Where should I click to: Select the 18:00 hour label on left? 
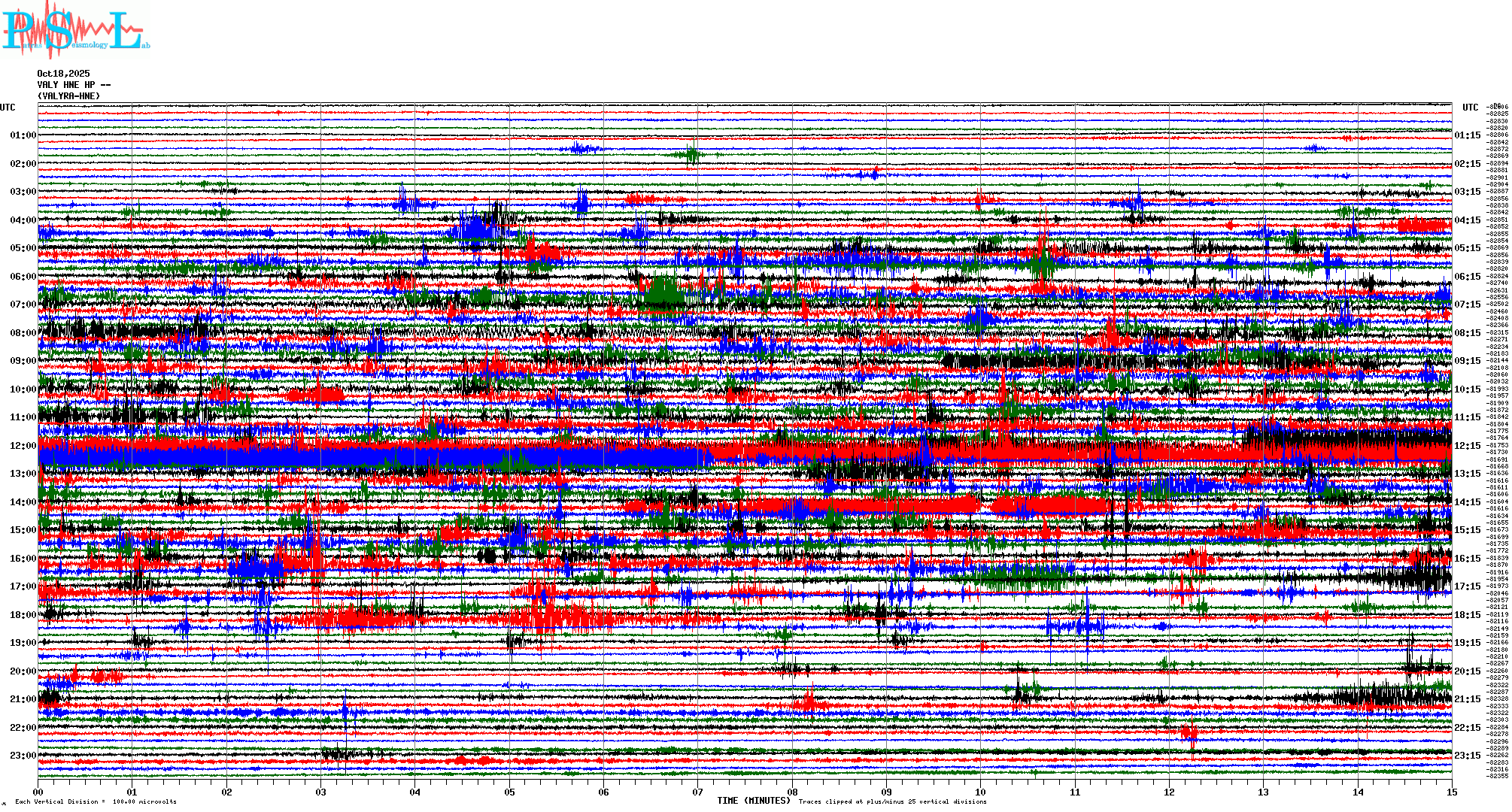[23, 615]
